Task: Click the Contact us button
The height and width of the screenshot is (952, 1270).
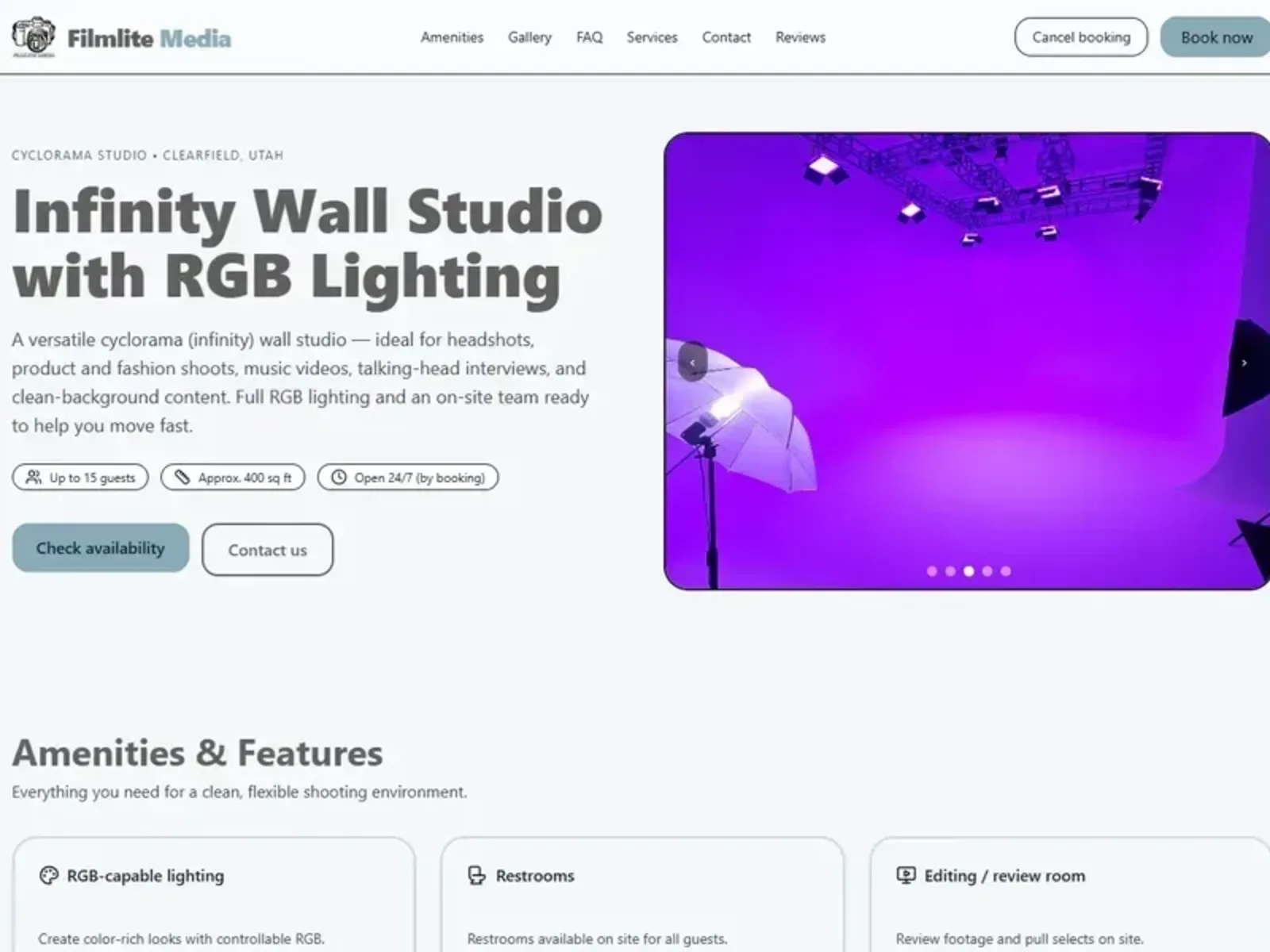Action: click(267, 550)
